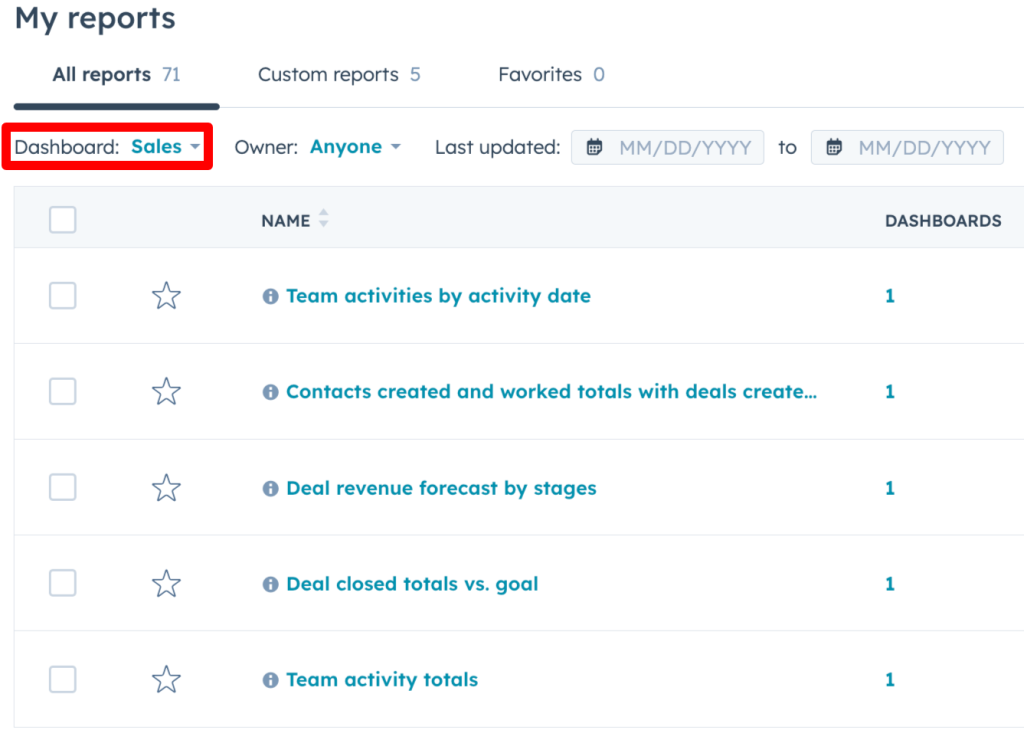Viewport: 1024px width, 740px height.
Task: Switch to the All reports tab
Action: click(116, 74)
